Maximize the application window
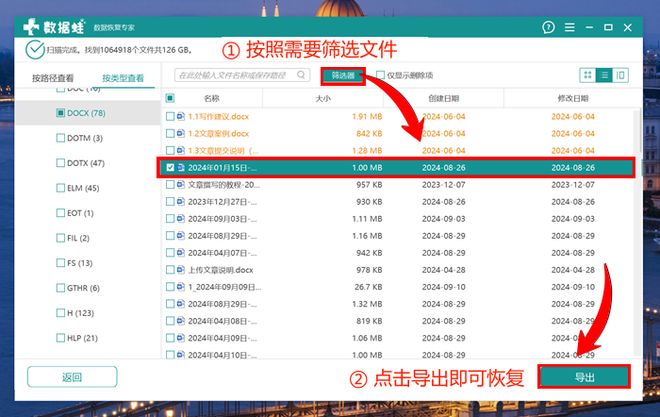Screen dimensions: 660x417 coord(608,27)
